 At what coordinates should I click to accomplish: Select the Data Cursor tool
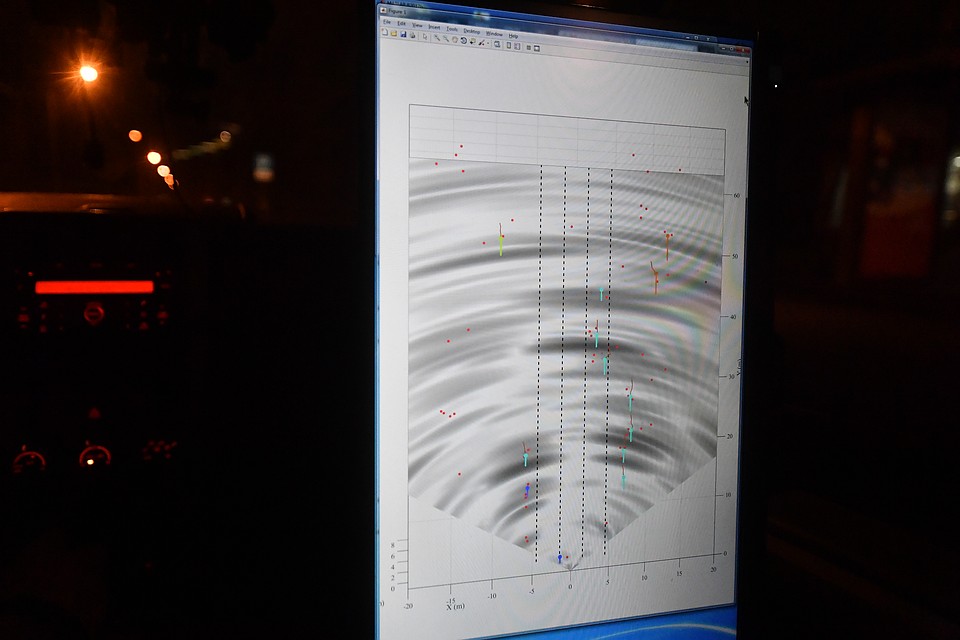tap(472, 42)
